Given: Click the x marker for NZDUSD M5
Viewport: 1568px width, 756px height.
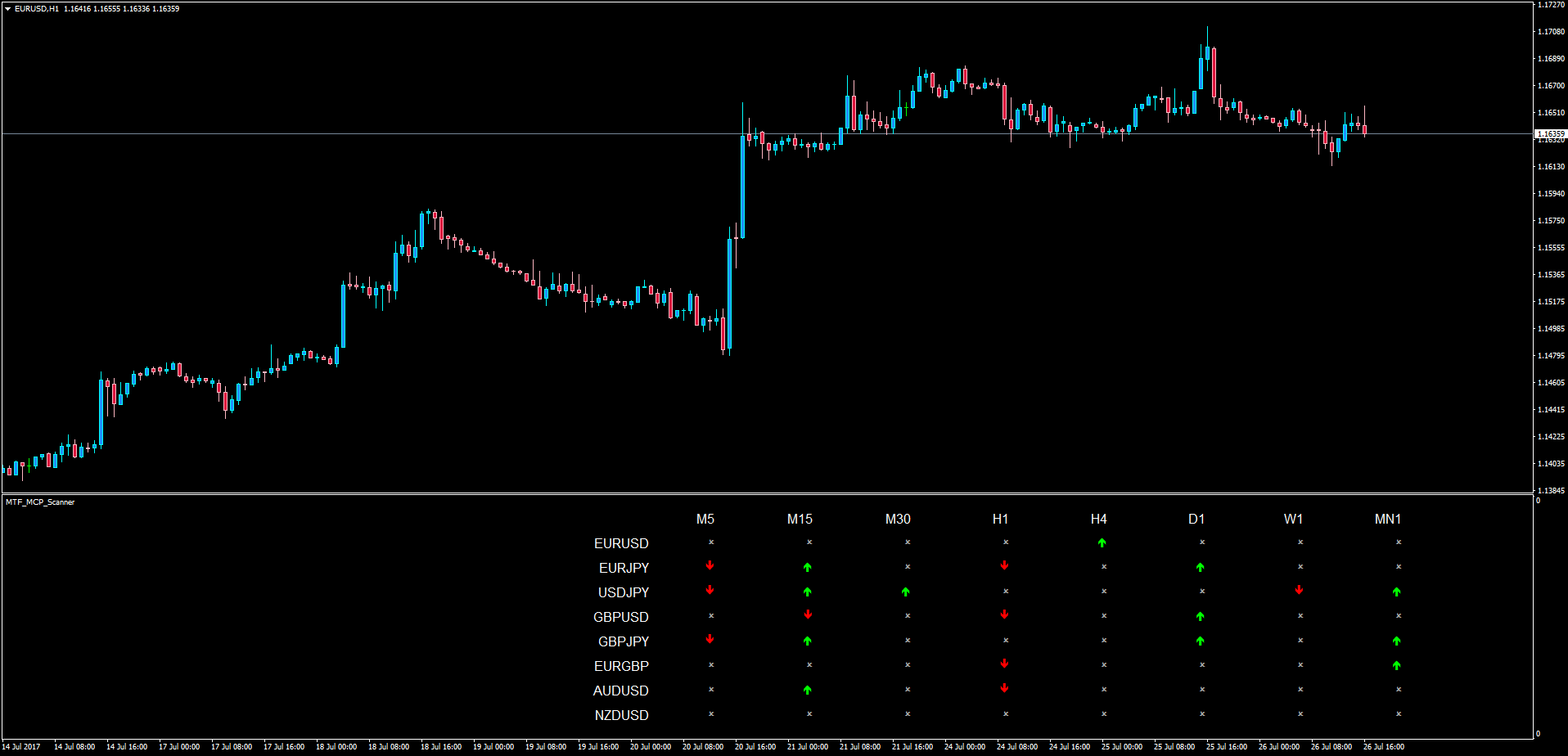Looking at the screenshot, I should tap(711, 713).
